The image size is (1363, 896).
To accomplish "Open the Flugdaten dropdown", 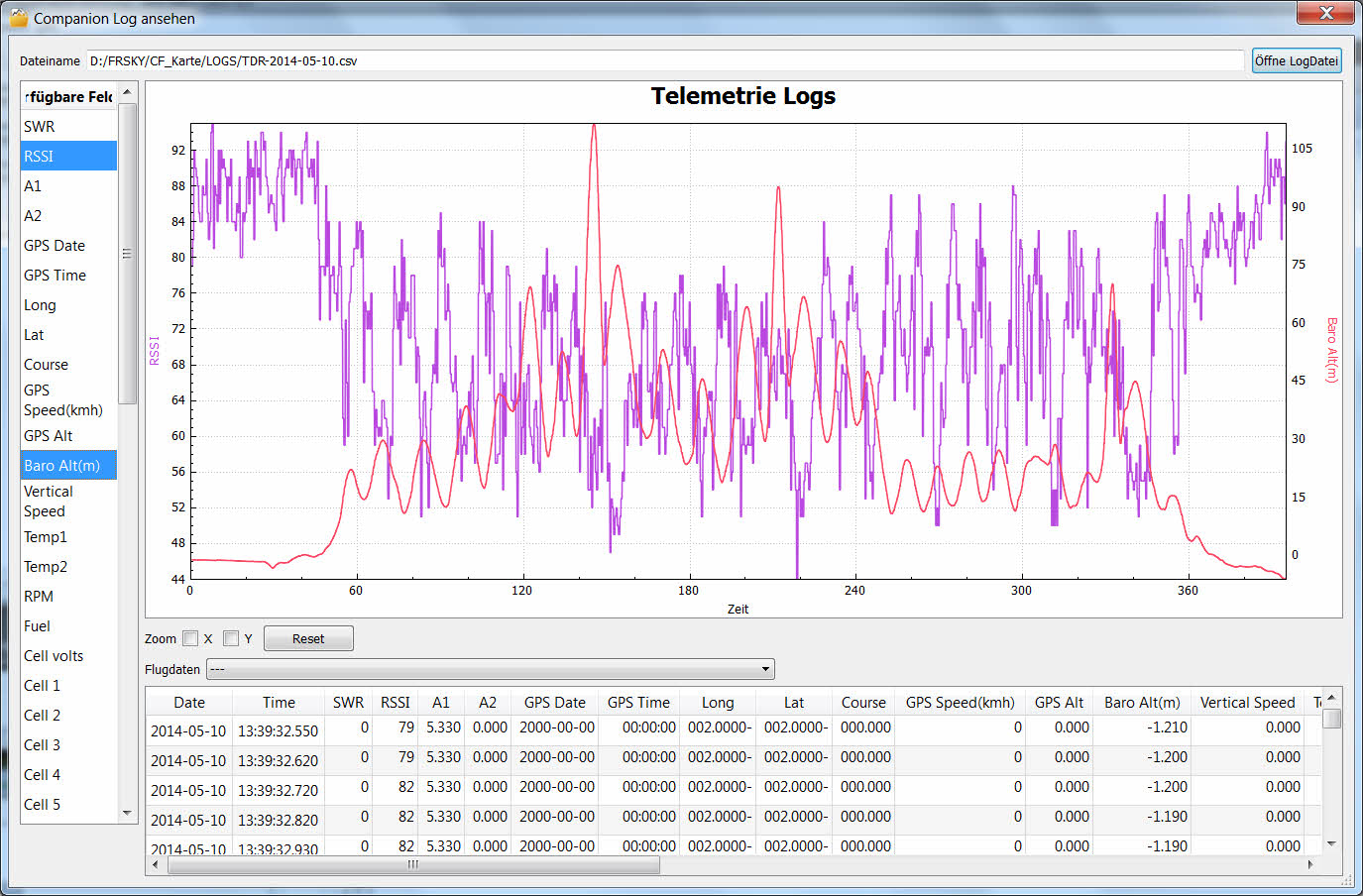I will coord(490,669).
